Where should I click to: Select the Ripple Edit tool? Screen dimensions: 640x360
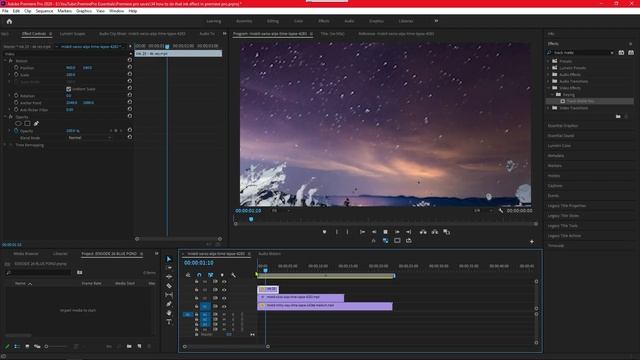pyautogui.click(x=169, y=277)
